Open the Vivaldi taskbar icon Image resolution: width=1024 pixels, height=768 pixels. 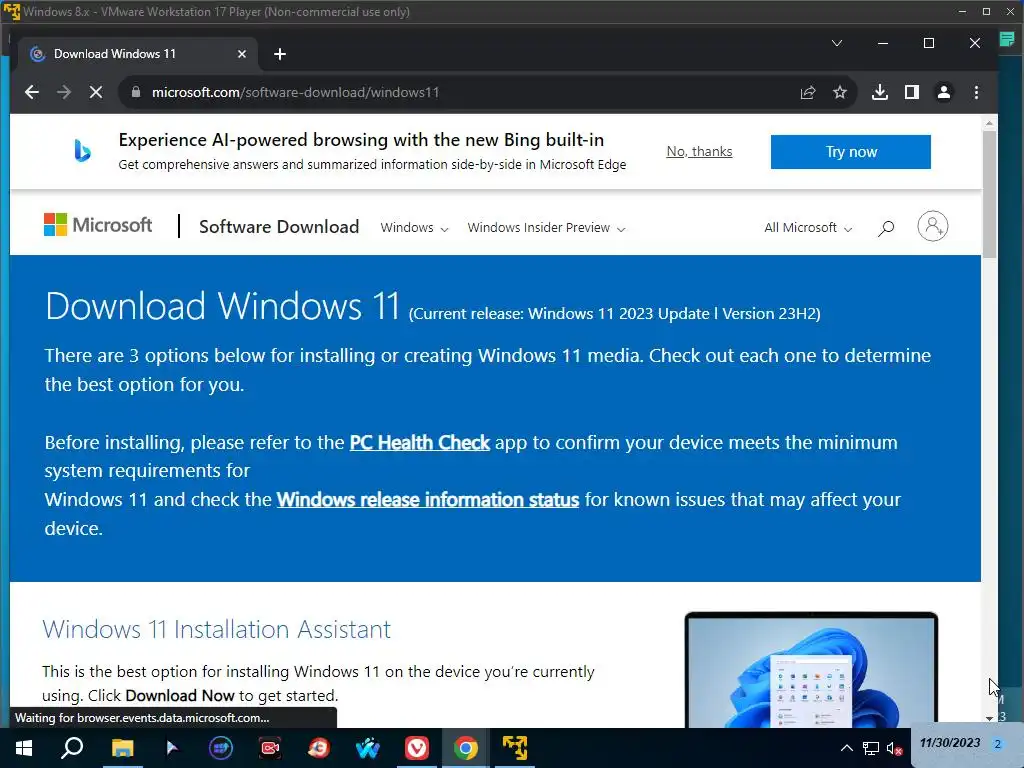click(x=417, y=748)
